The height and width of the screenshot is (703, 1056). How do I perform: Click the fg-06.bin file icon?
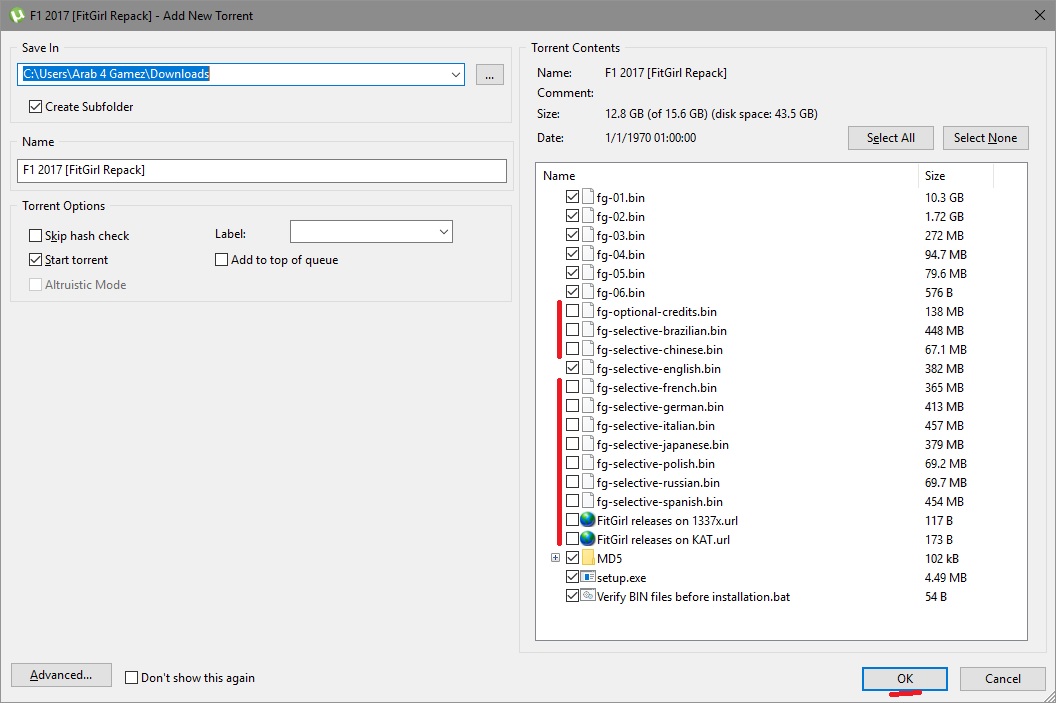(588, 292)
